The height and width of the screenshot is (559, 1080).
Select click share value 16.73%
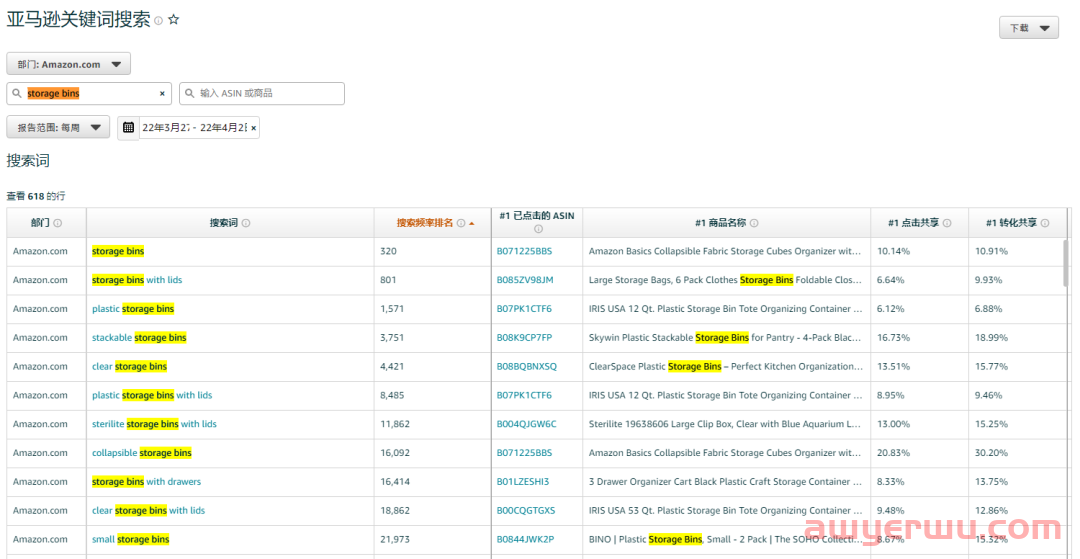pos(893,338)
